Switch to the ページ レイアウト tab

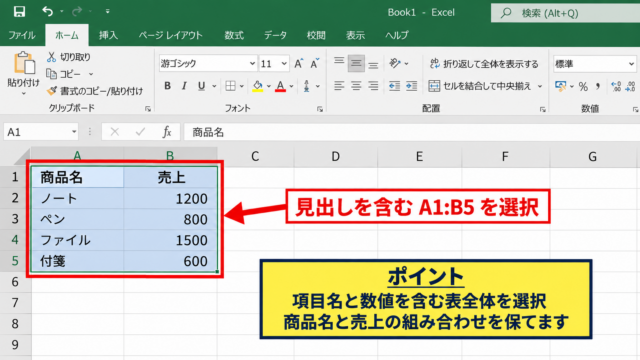pyautogui.click(x=170, y=35)
